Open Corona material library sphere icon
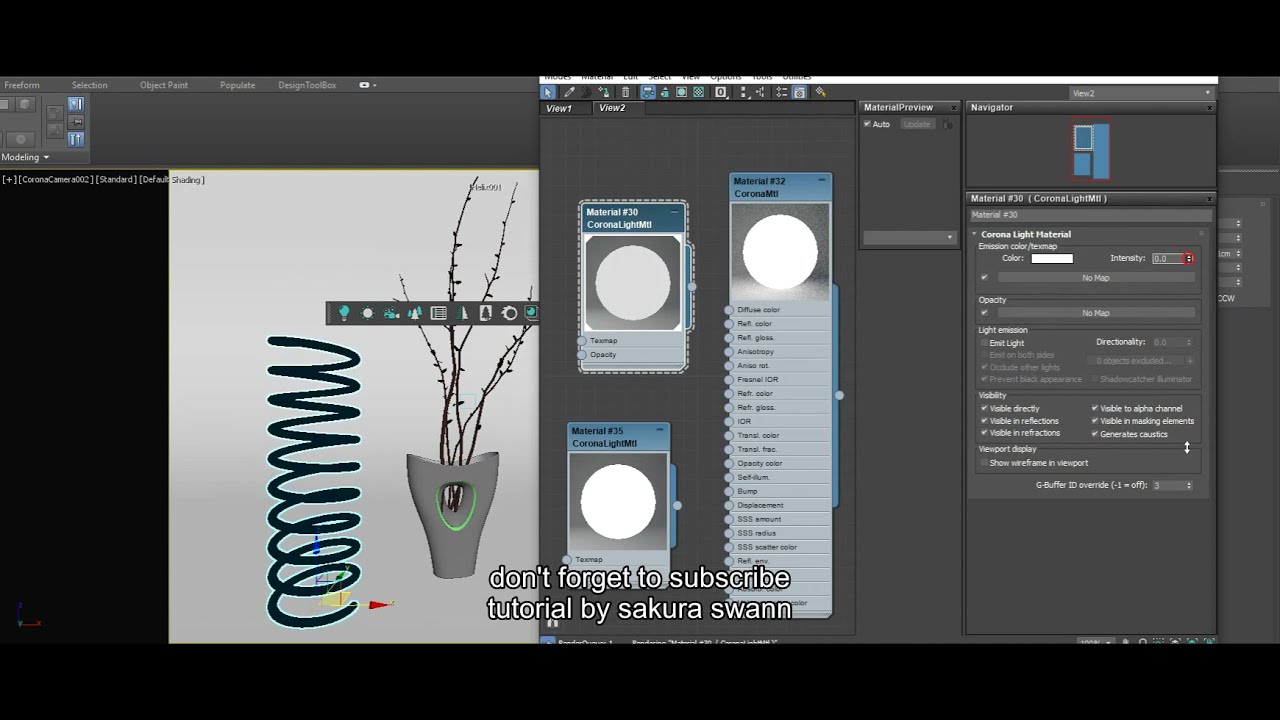This screenshot has width=1280, height=720. (531, 313)
